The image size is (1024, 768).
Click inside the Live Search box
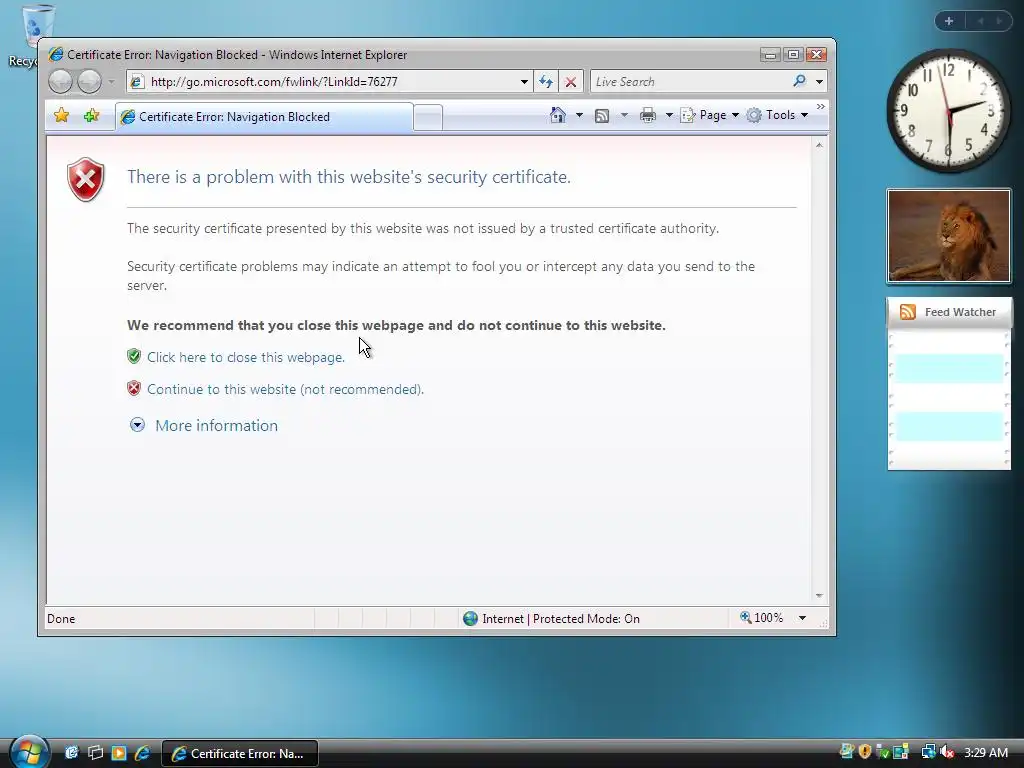[689, 82]
